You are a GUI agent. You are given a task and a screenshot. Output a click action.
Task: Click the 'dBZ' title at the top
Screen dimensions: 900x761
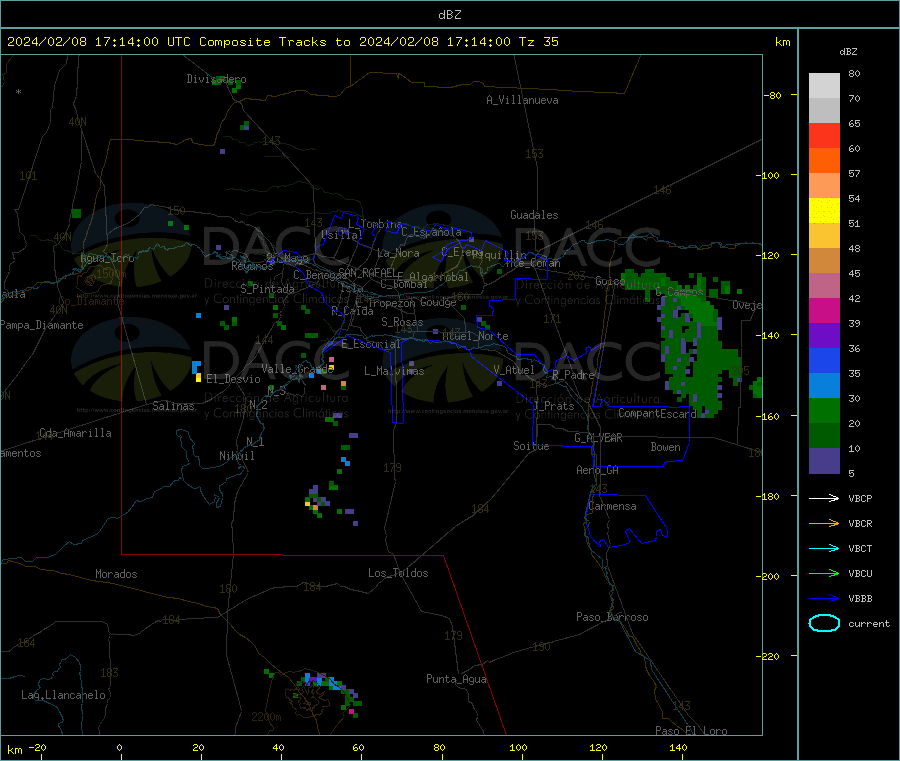tap(449, 15)
